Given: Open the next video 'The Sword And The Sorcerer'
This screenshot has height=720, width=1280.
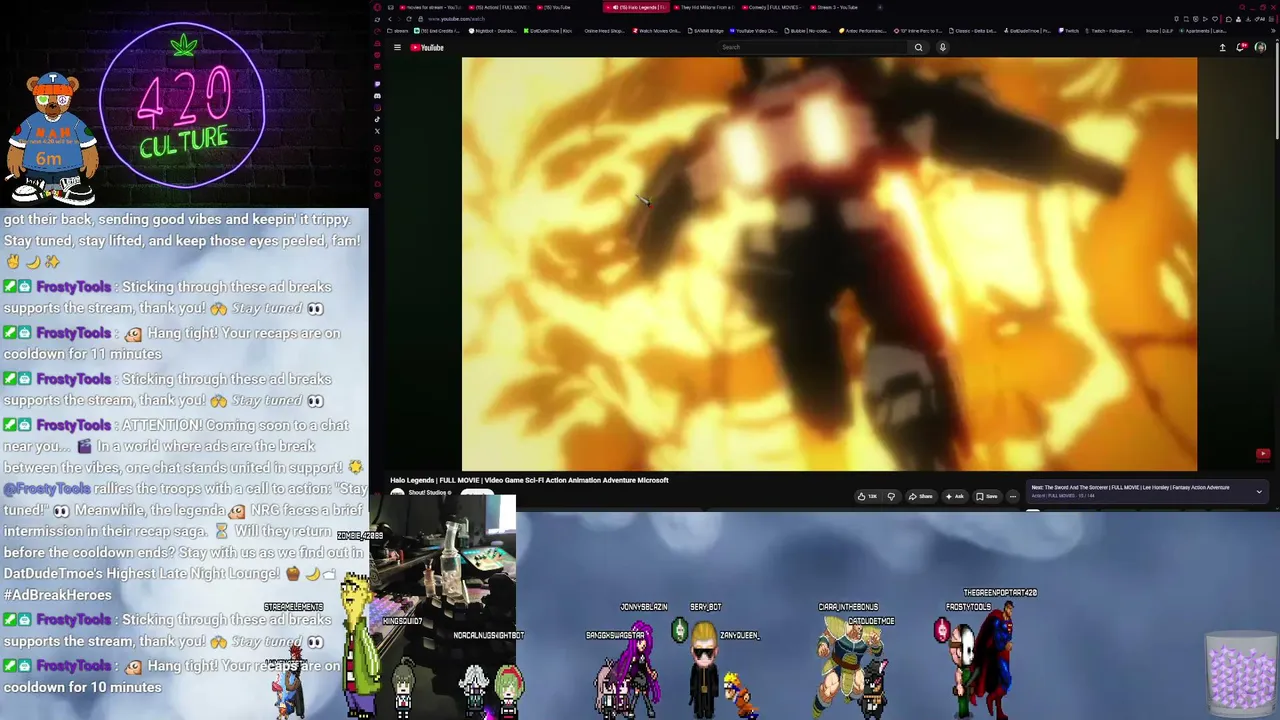Looking at the screenshot, I should coord(1130,488).
